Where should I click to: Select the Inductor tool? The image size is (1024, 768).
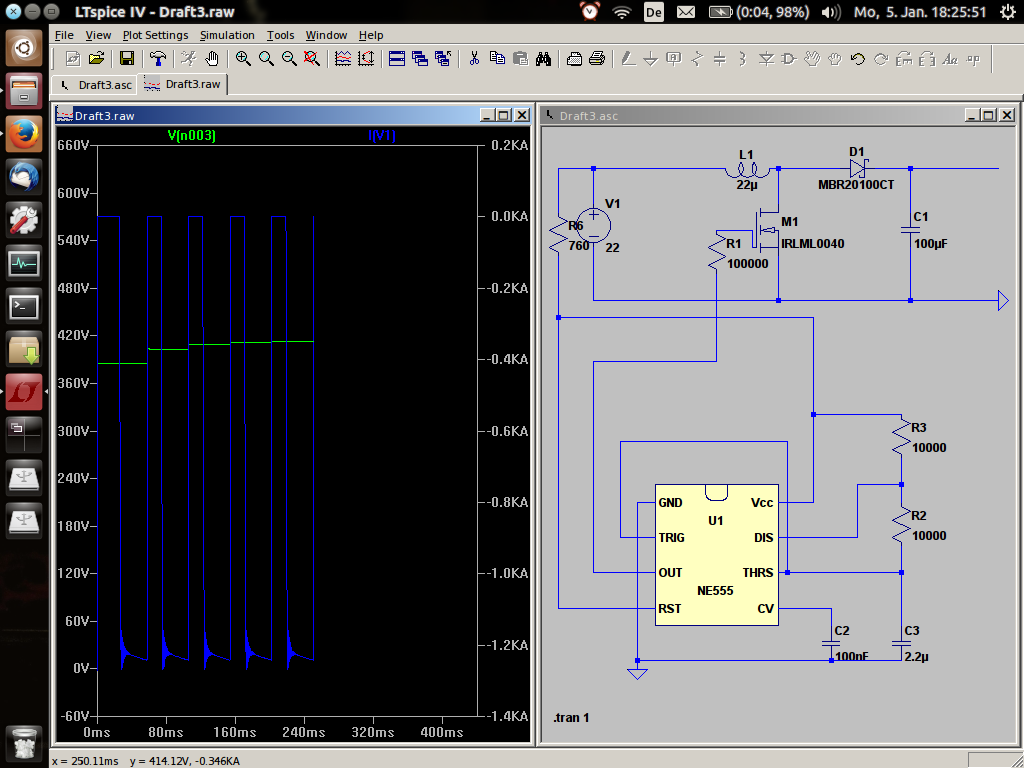743,59
